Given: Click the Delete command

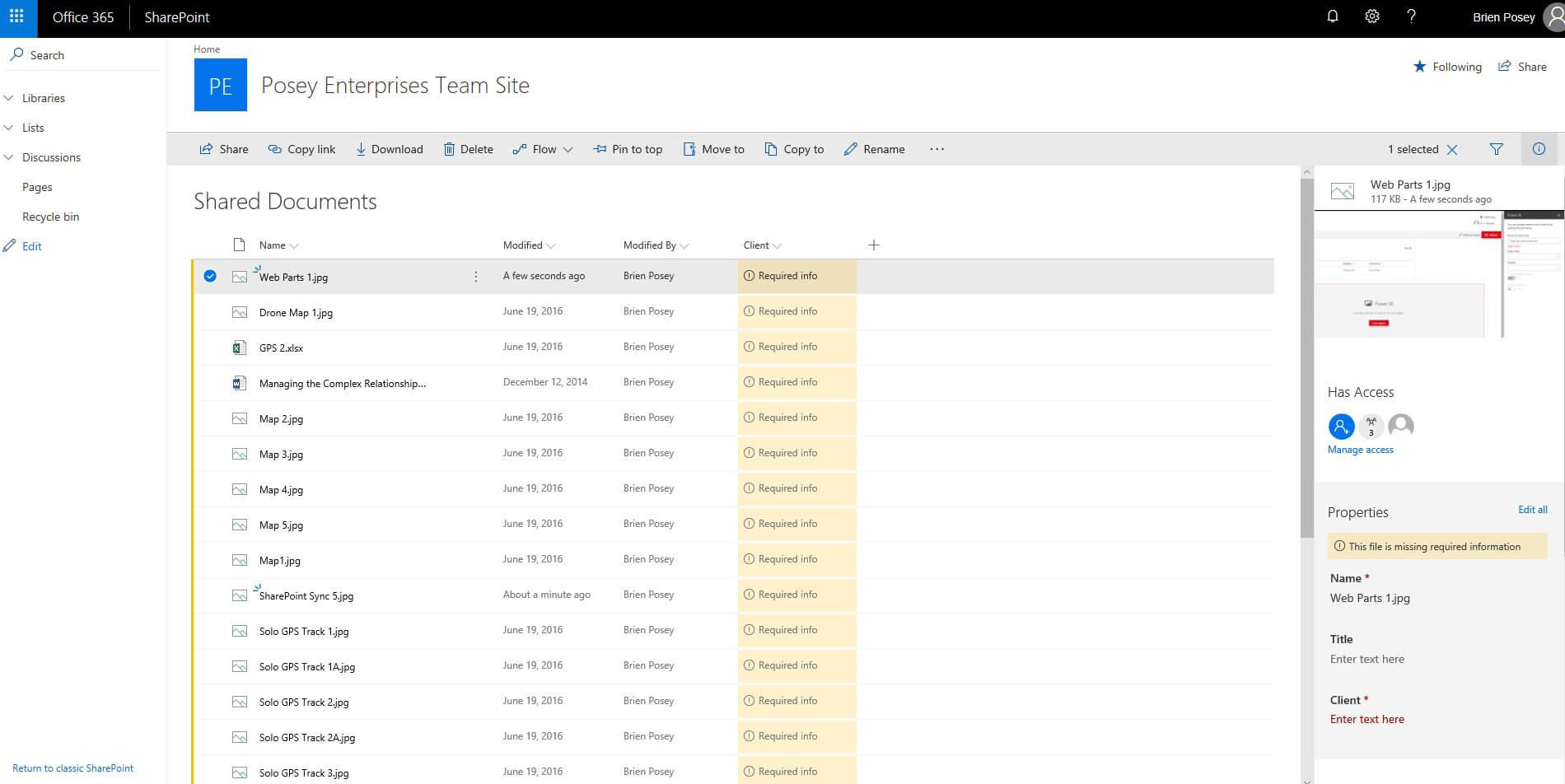Looking at the screenshot, I should 469,149.
